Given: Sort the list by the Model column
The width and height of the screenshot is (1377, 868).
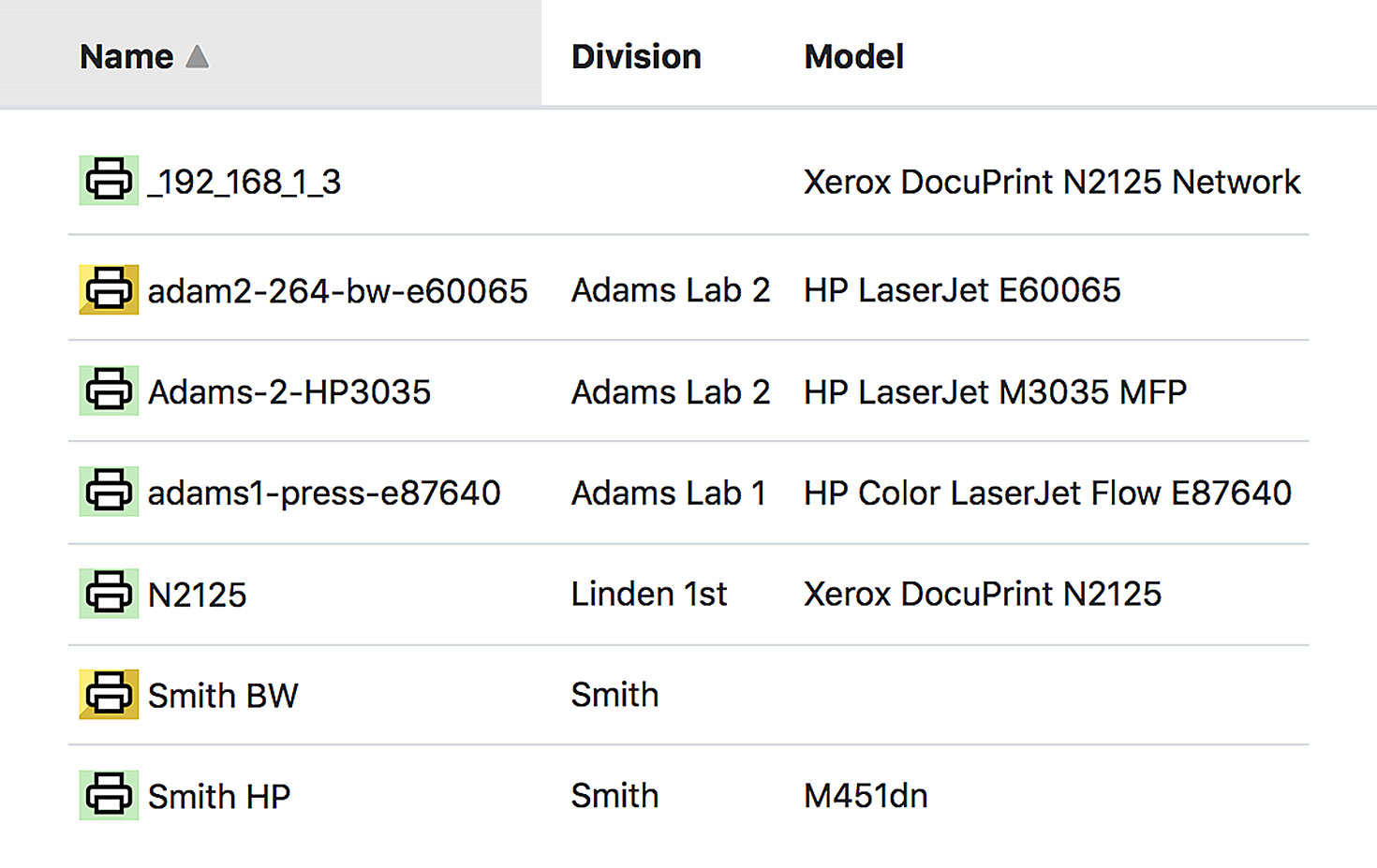Looking at the screenshot, I should [x=853, y=57].
